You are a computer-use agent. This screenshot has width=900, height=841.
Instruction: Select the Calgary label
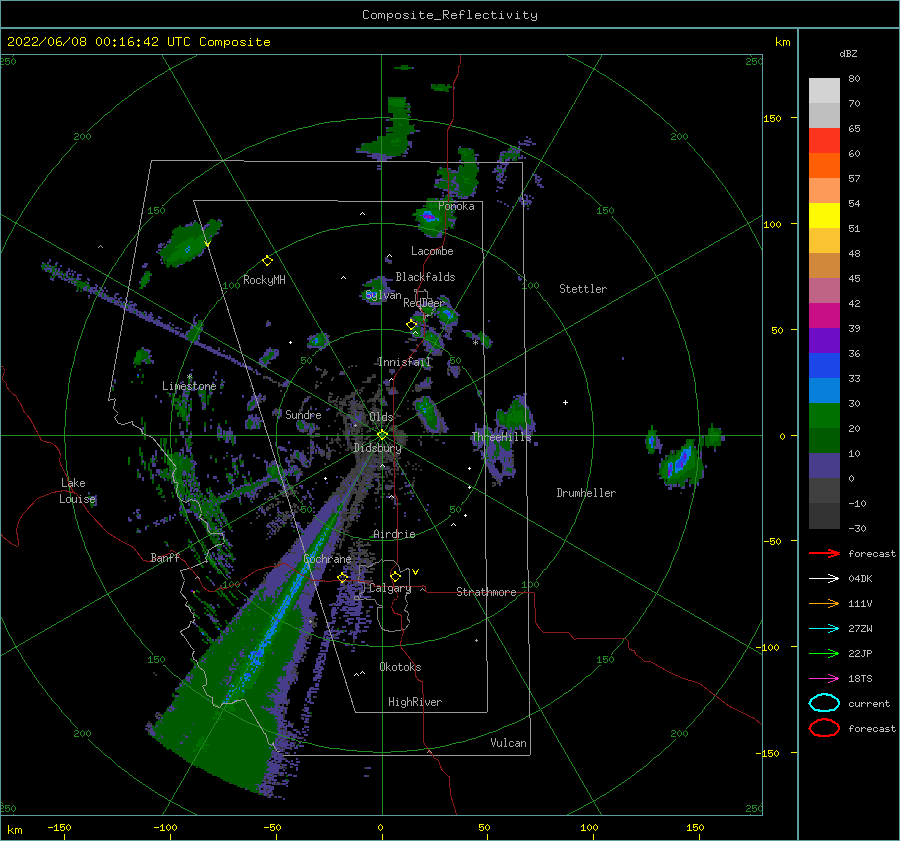pos(390,588)
